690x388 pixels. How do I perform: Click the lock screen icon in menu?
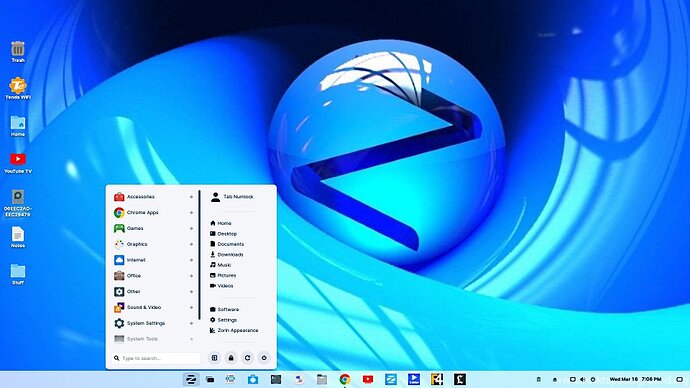pyautogui.click(x=231, y=358)
